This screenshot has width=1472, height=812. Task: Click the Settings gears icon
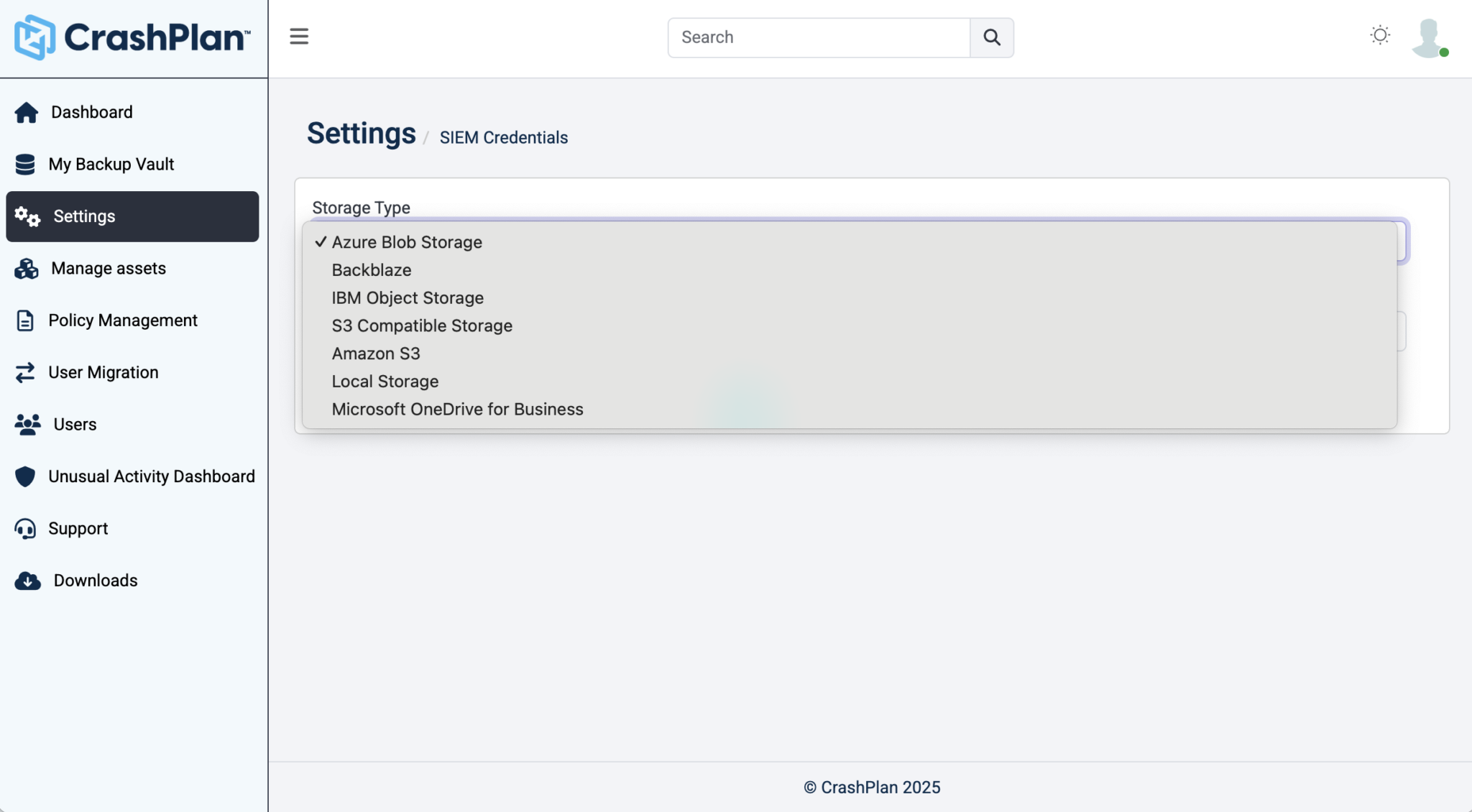[27, 216]
